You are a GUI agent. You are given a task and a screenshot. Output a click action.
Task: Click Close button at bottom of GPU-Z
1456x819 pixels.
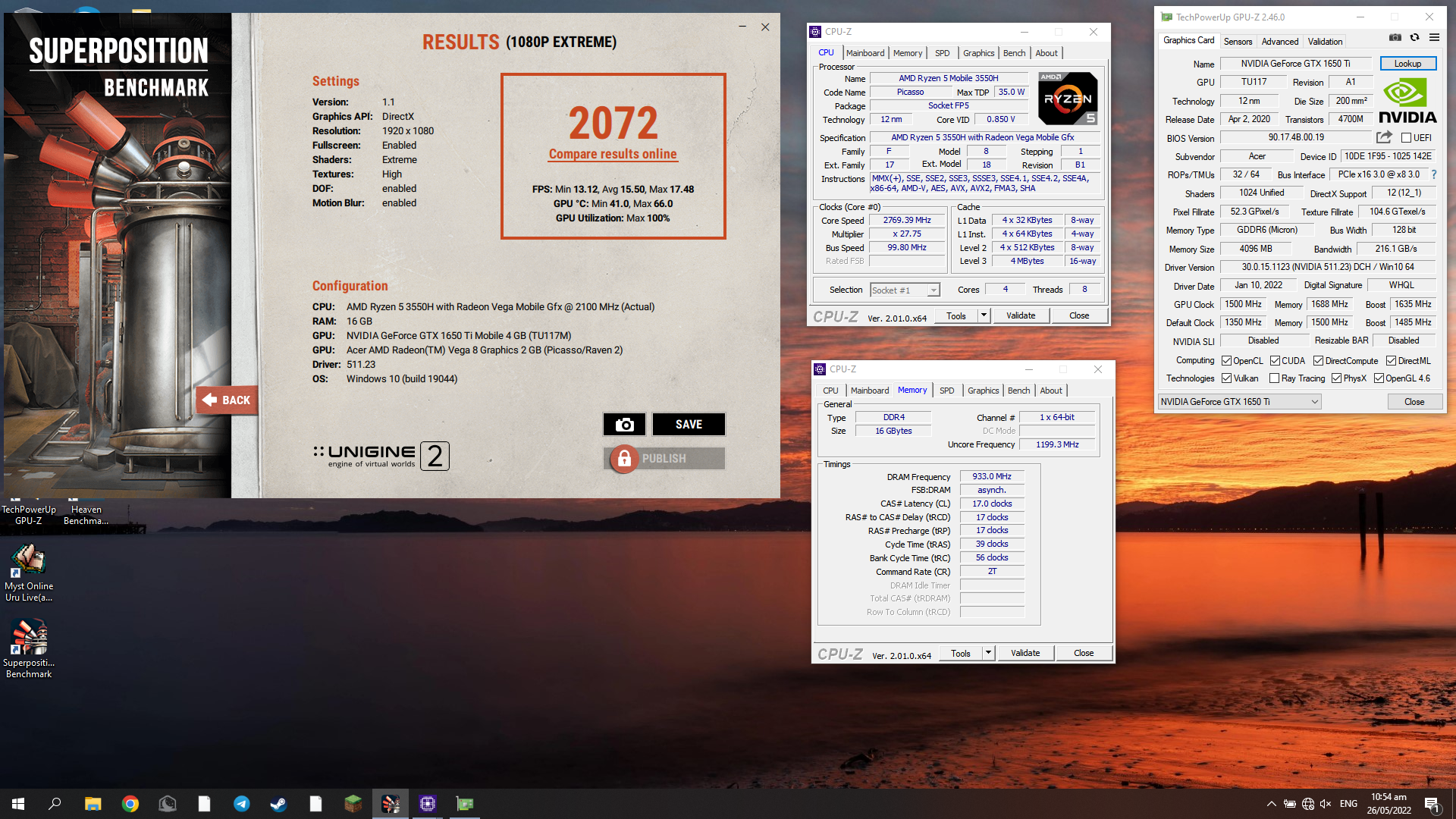point(1414,402)
